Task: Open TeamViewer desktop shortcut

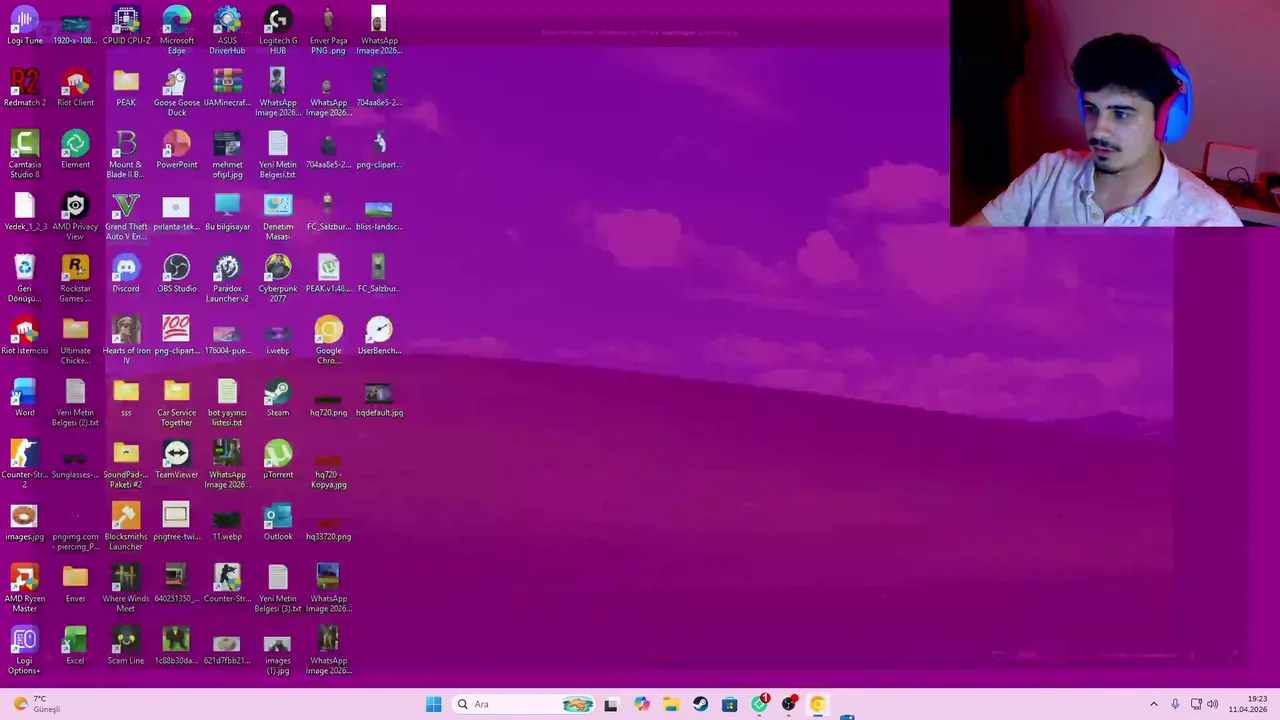Action: [x=177, y=461]
